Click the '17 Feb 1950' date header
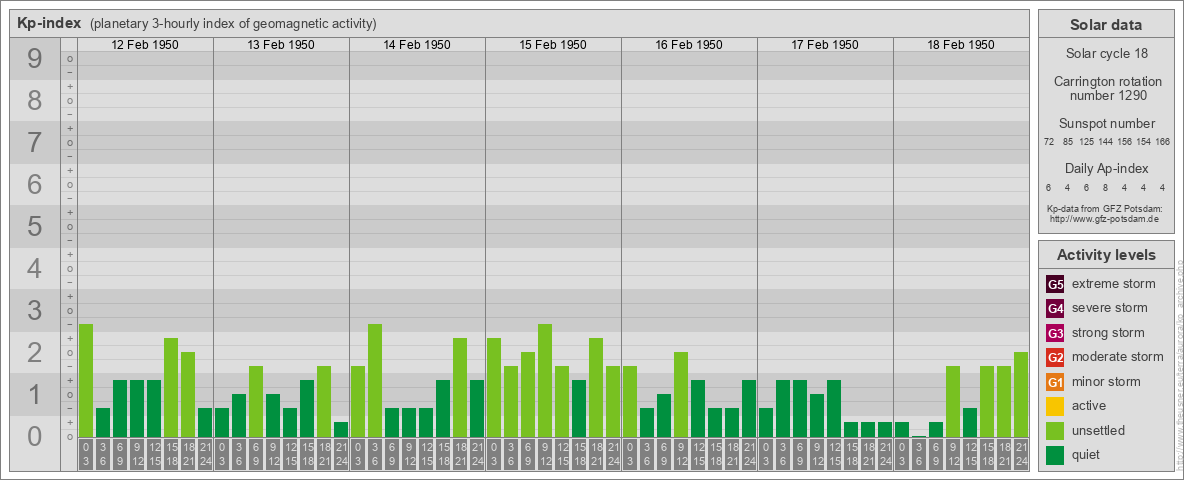 point(825,45)
